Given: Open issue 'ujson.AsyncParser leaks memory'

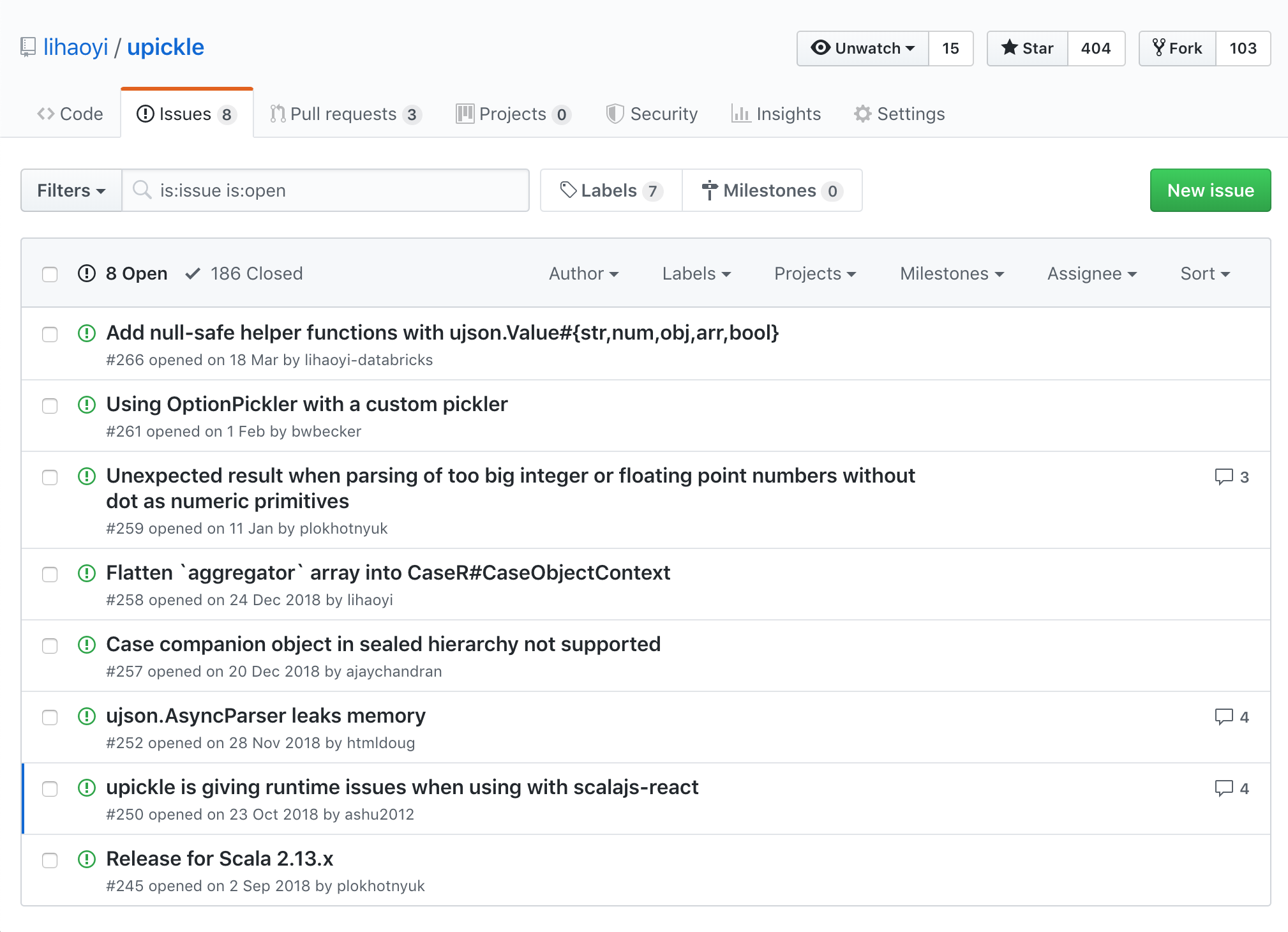Looking at the screenshot, I should pyautogui.click(x=266, y=716).
